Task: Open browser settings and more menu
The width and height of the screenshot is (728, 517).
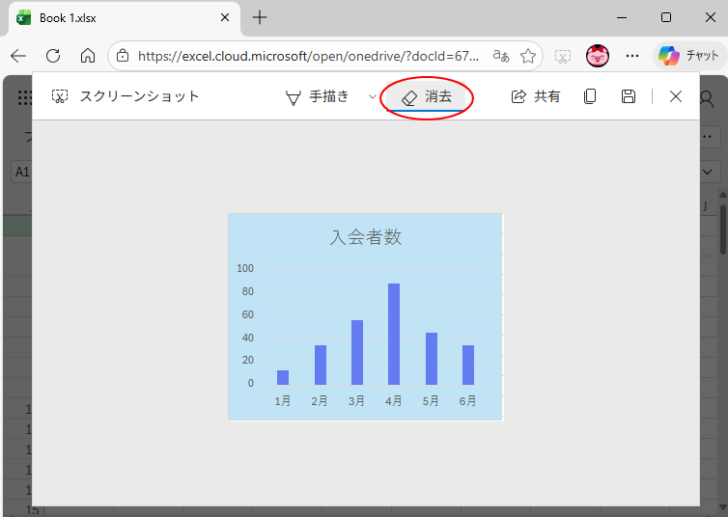Action: [x=632, y=56]
